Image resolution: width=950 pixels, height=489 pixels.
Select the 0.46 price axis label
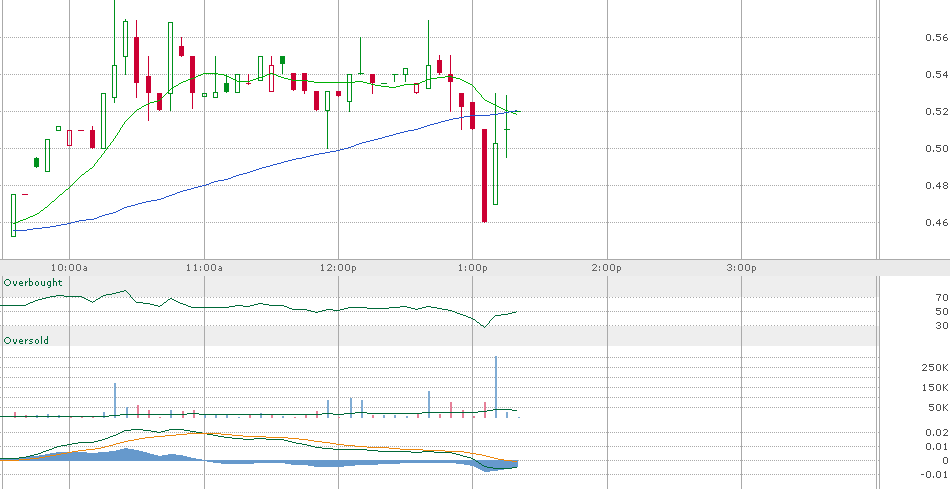tap(937, 222)
